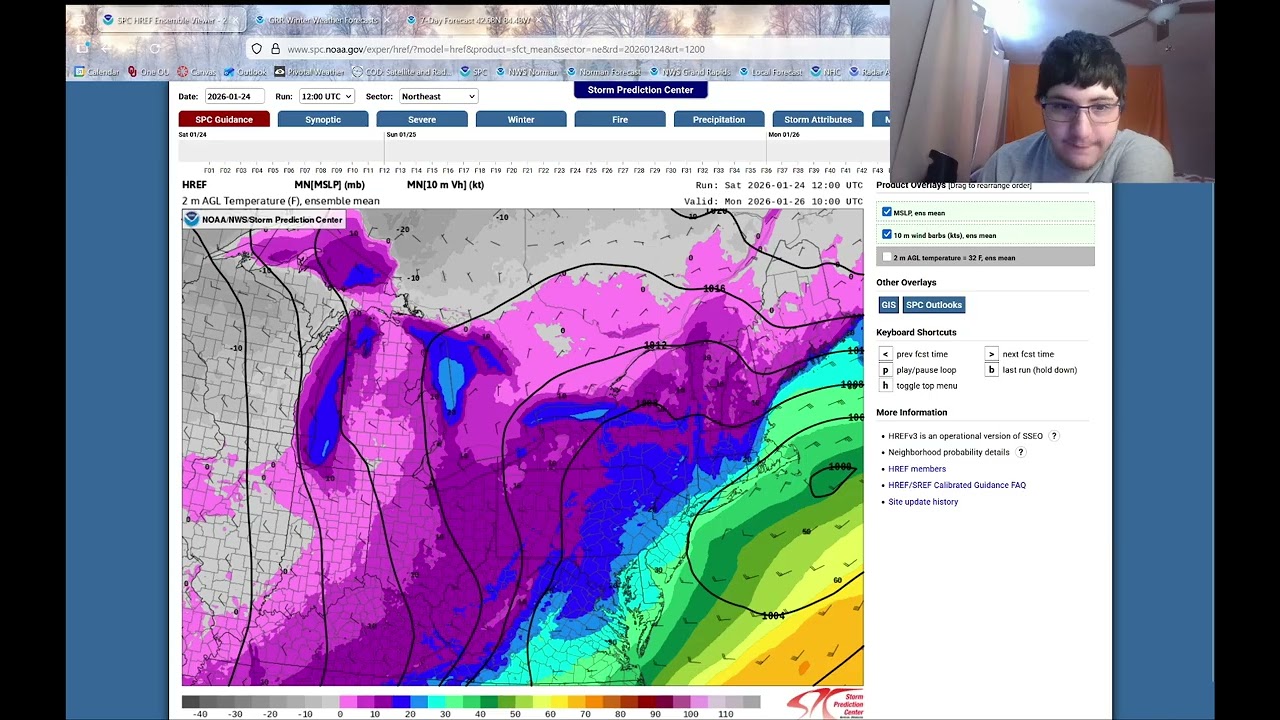Jump to forecast hour F24 on timeline
This screenshot has width=1280, height=720.
pos(575,171)
